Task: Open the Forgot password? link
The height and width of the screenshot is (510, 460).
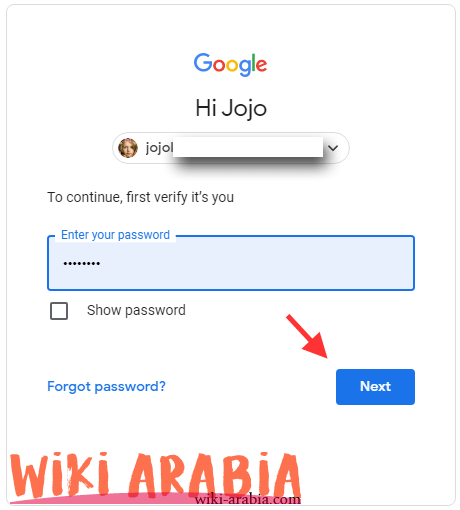Action: pos(106,387)
